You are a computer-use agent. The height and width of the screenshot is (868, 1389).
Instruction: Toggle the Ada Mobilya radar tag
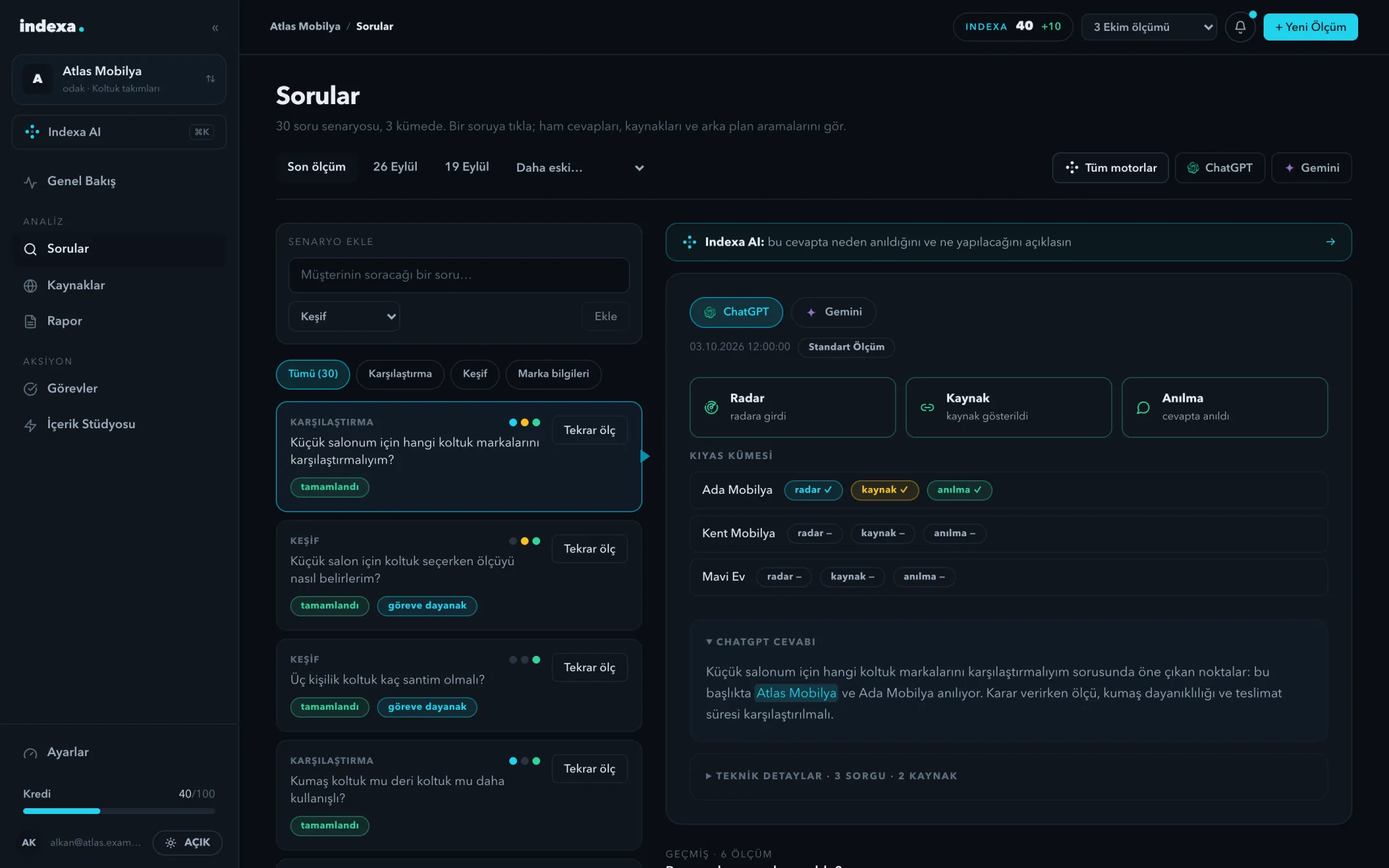click(813, 490)
